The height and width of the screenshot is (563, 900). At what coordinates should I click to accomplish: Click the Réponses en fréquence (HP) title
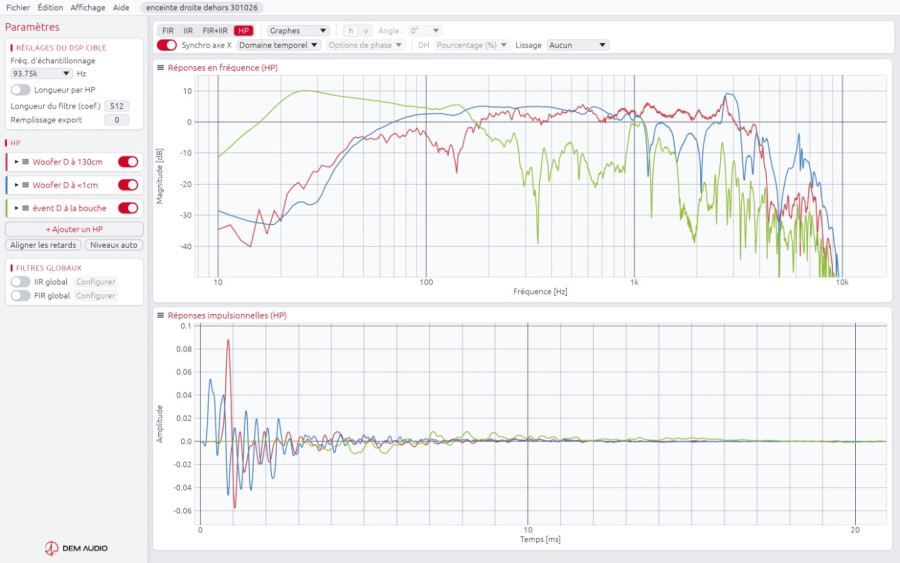click(223, 68)
